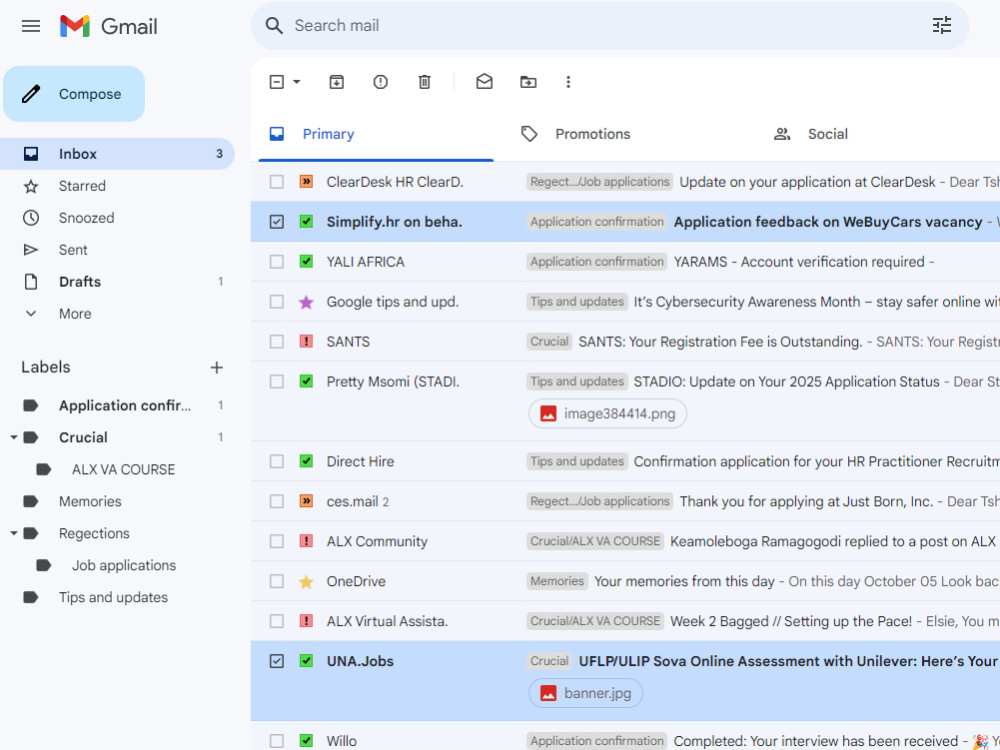Click red exclamation marker on ALX Community email
Image resolution: width=1000 pixels, height=750 pixels.
point(306,541)
